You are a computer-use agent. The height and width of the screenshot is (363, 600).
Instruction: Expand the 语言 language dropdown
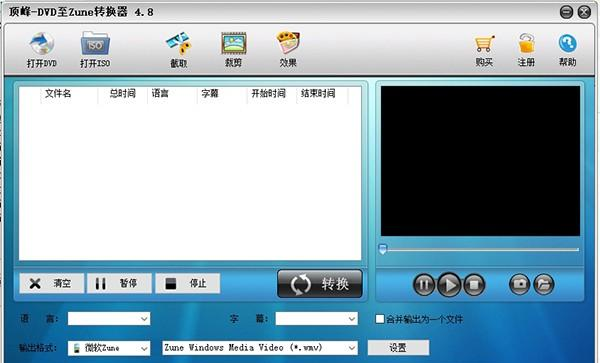point(109,319)
